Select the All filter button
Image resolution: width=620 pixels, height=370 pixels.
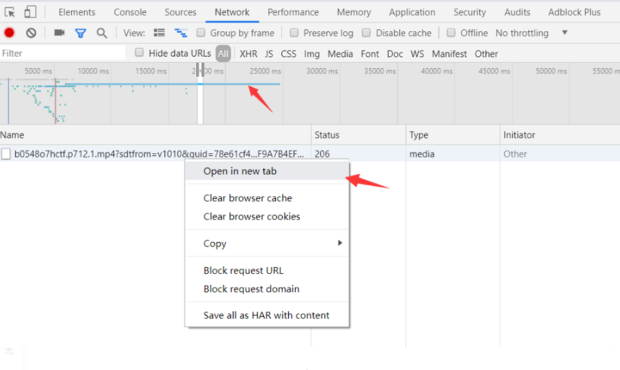(x=223, y=54)
